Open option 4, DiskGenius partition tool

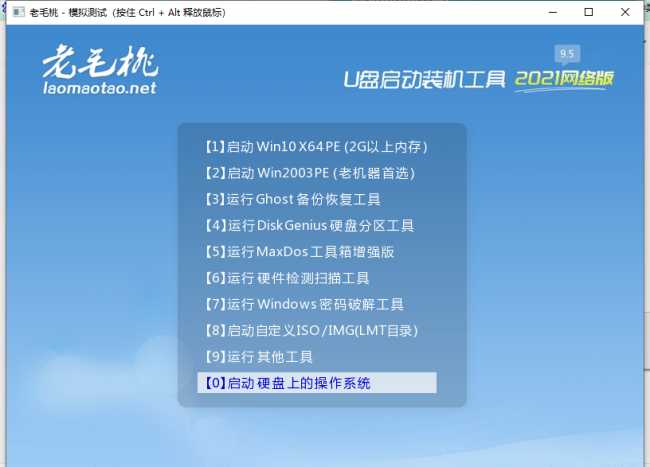pos(309,225)
